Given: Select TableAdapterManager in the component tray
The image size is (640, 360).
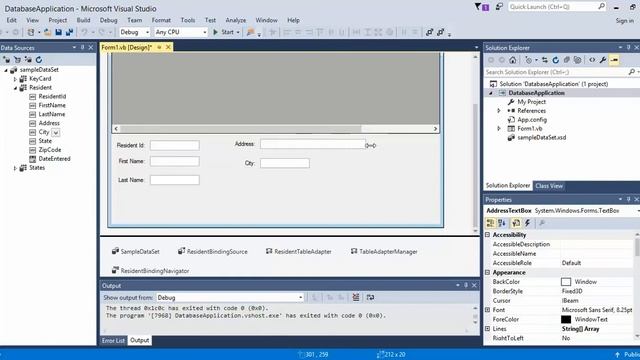Looking at the screenshot, I should click(x=384, y=251).
